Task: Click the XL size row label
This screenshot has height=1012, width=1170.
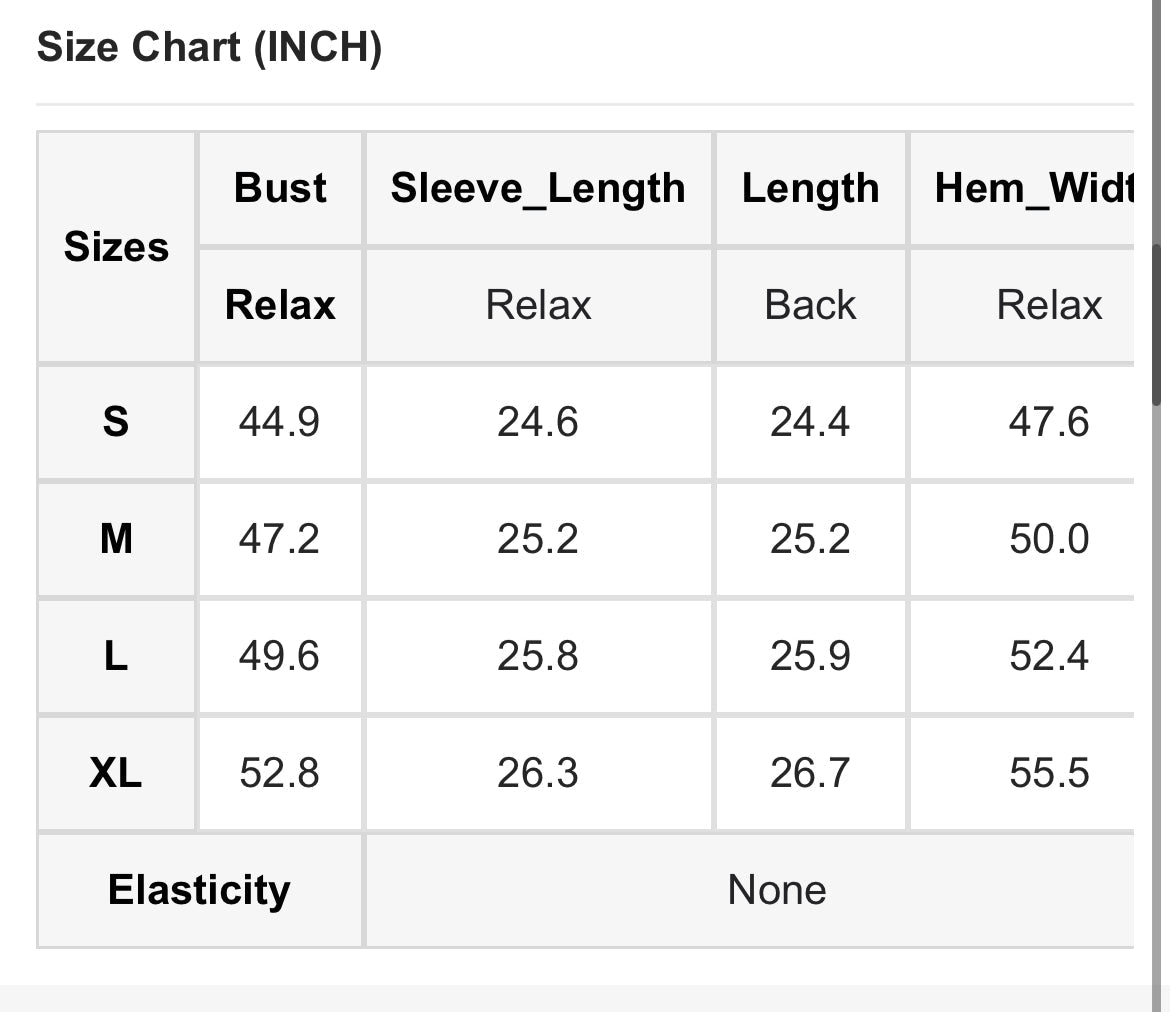Action: 116,773
